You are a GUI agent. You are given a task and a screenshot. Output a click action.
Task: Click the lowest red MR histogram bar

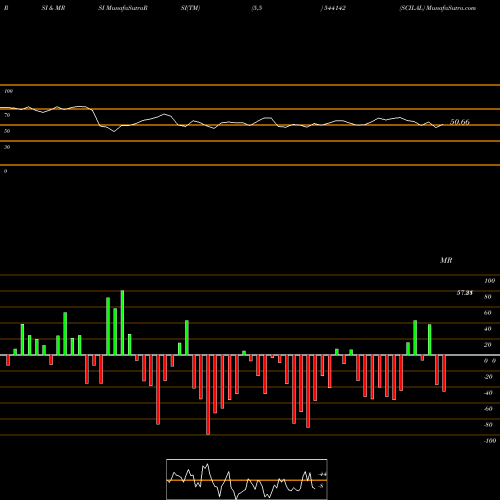(208, 395)
